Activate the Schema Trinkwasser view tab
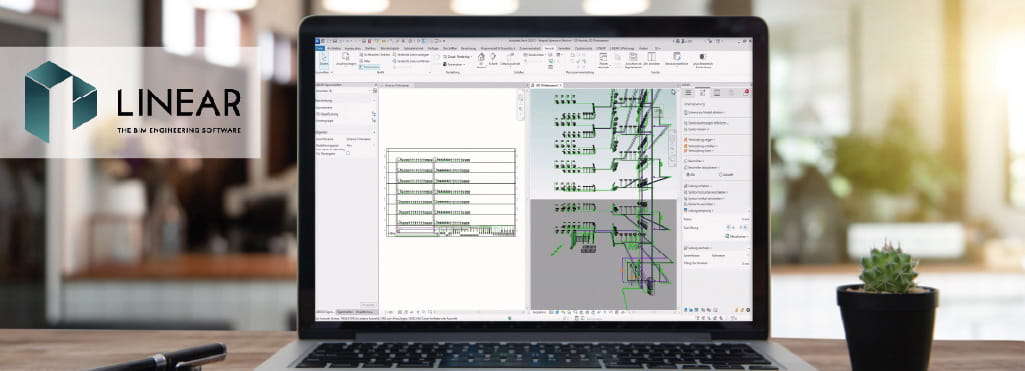This screenshot has width=1025, height=371. pyautogui.click(x=397, y=86)
